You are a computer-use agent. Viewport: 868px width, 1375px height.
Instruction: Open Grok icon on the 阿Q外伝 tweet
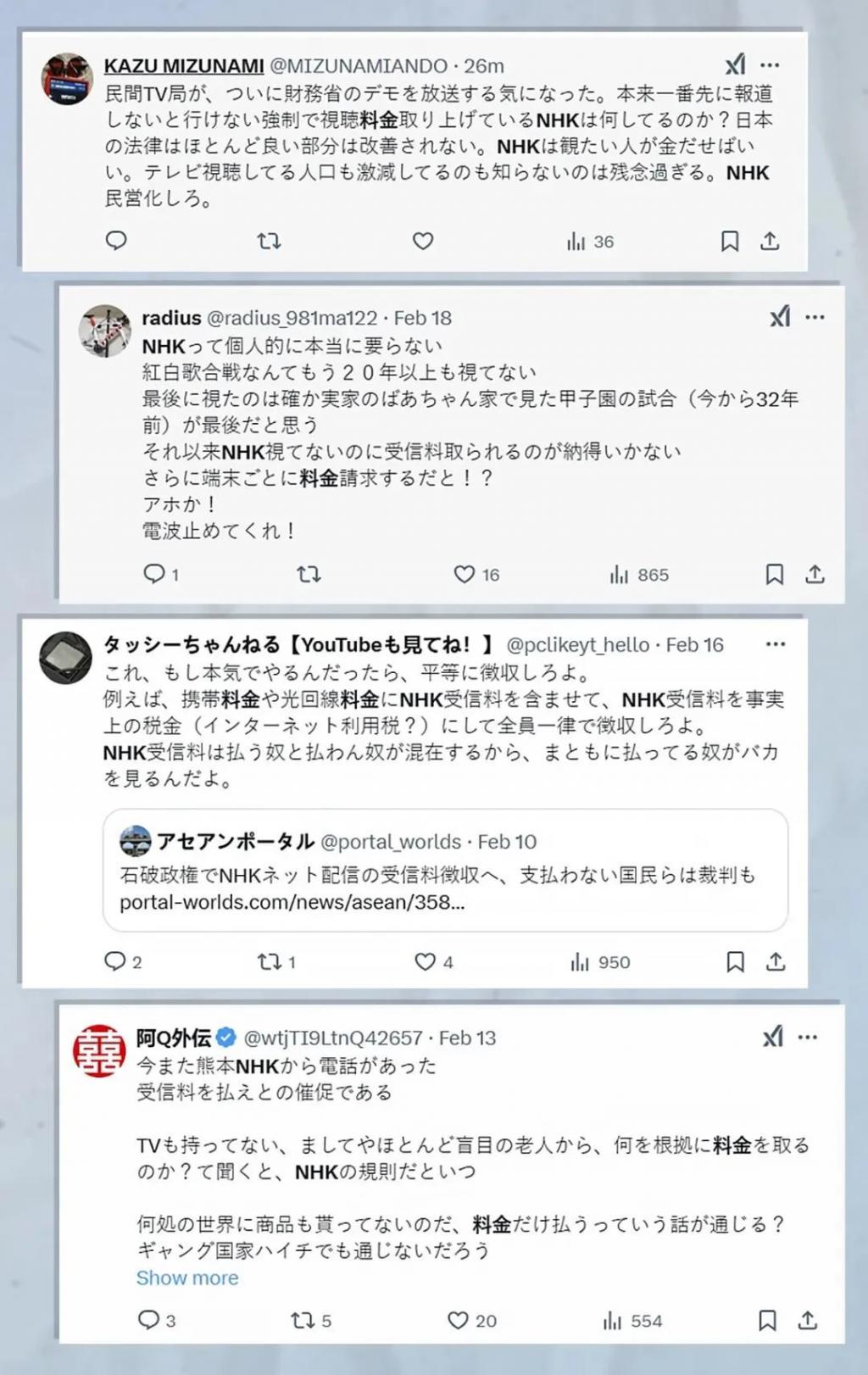tap(772, 1037)
